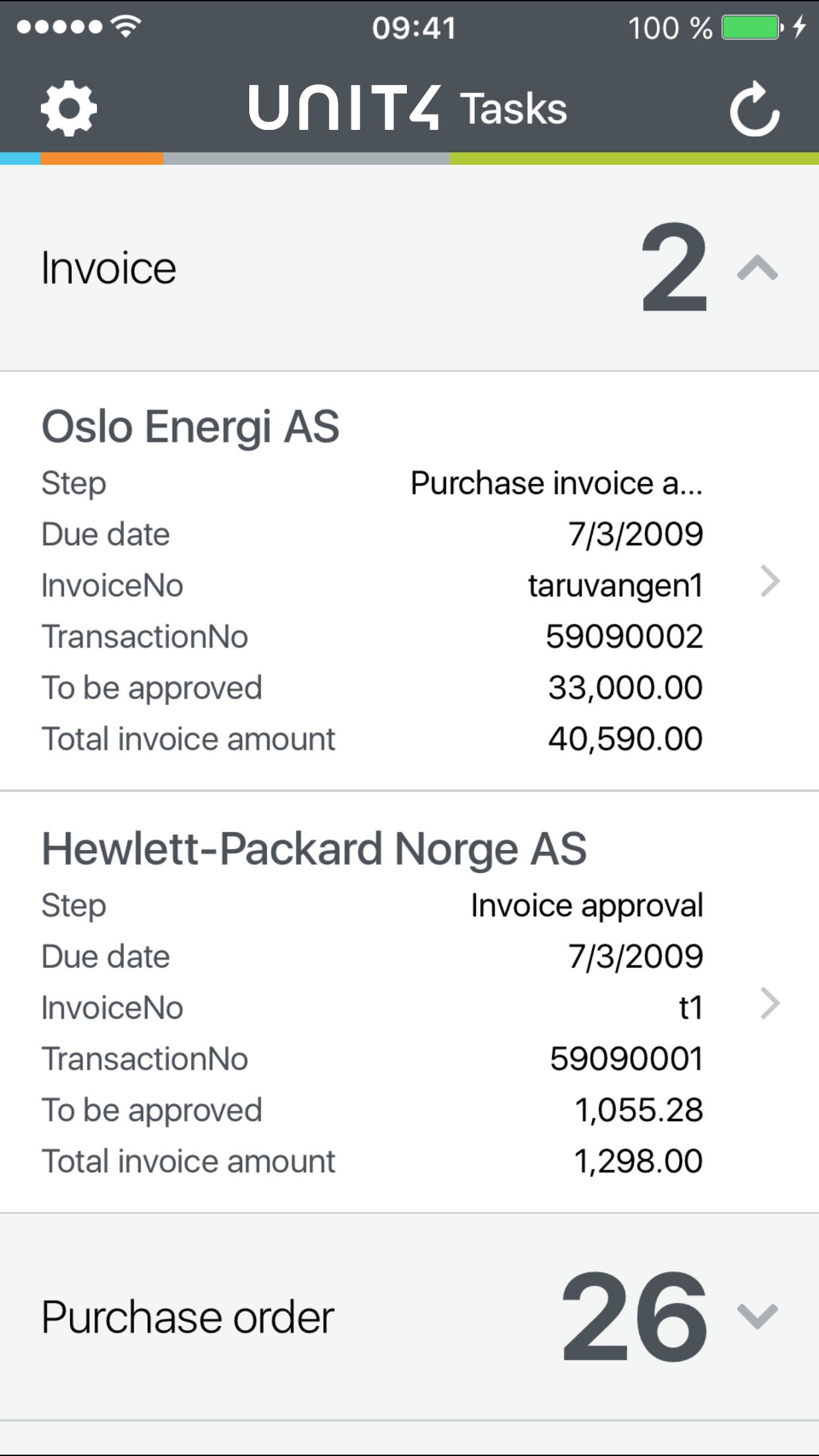The width and height of the screenshot is (819, 1456).
Task: Open Oslo Energi AS details arrow
Action: point(770,582)
